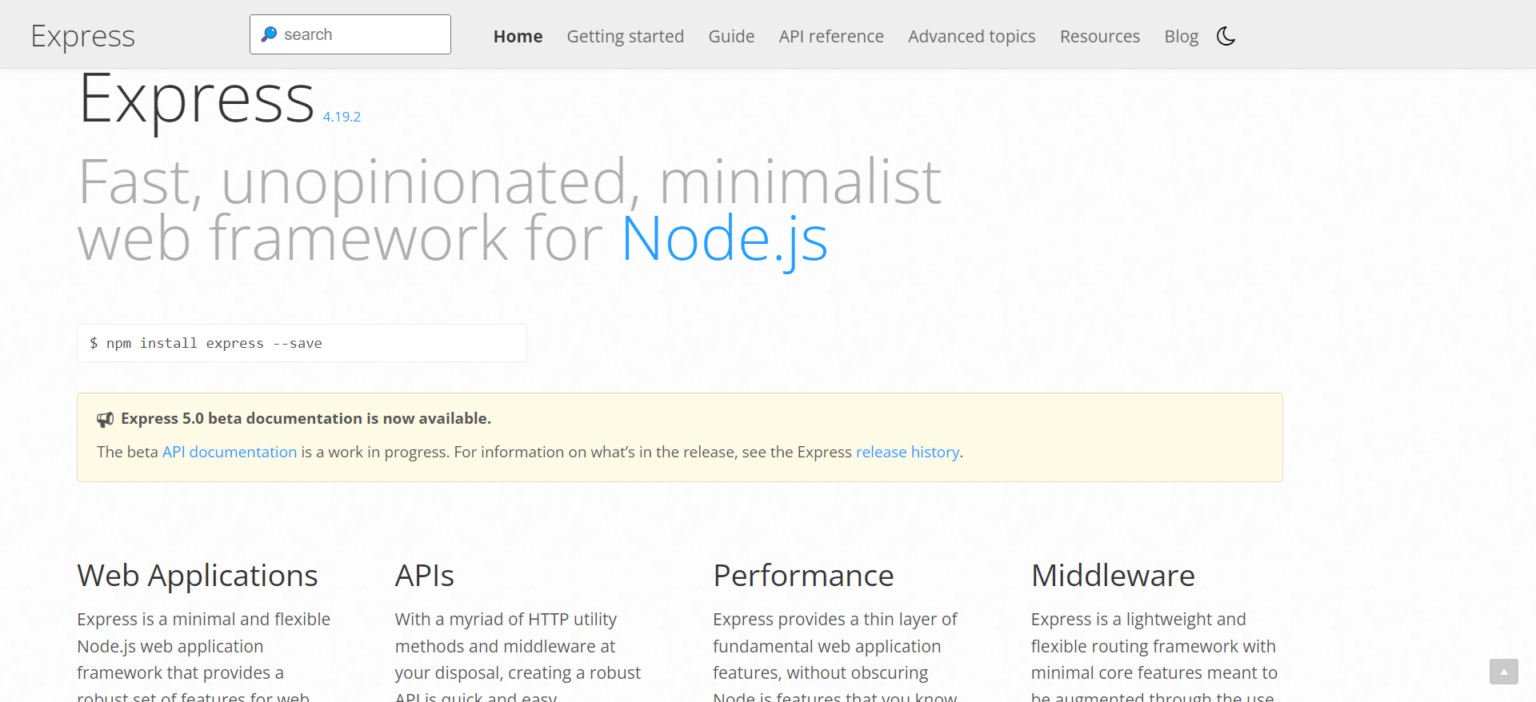The image size is (1536, 702).
Task: Open the release history link
Action: pos(907,452)
